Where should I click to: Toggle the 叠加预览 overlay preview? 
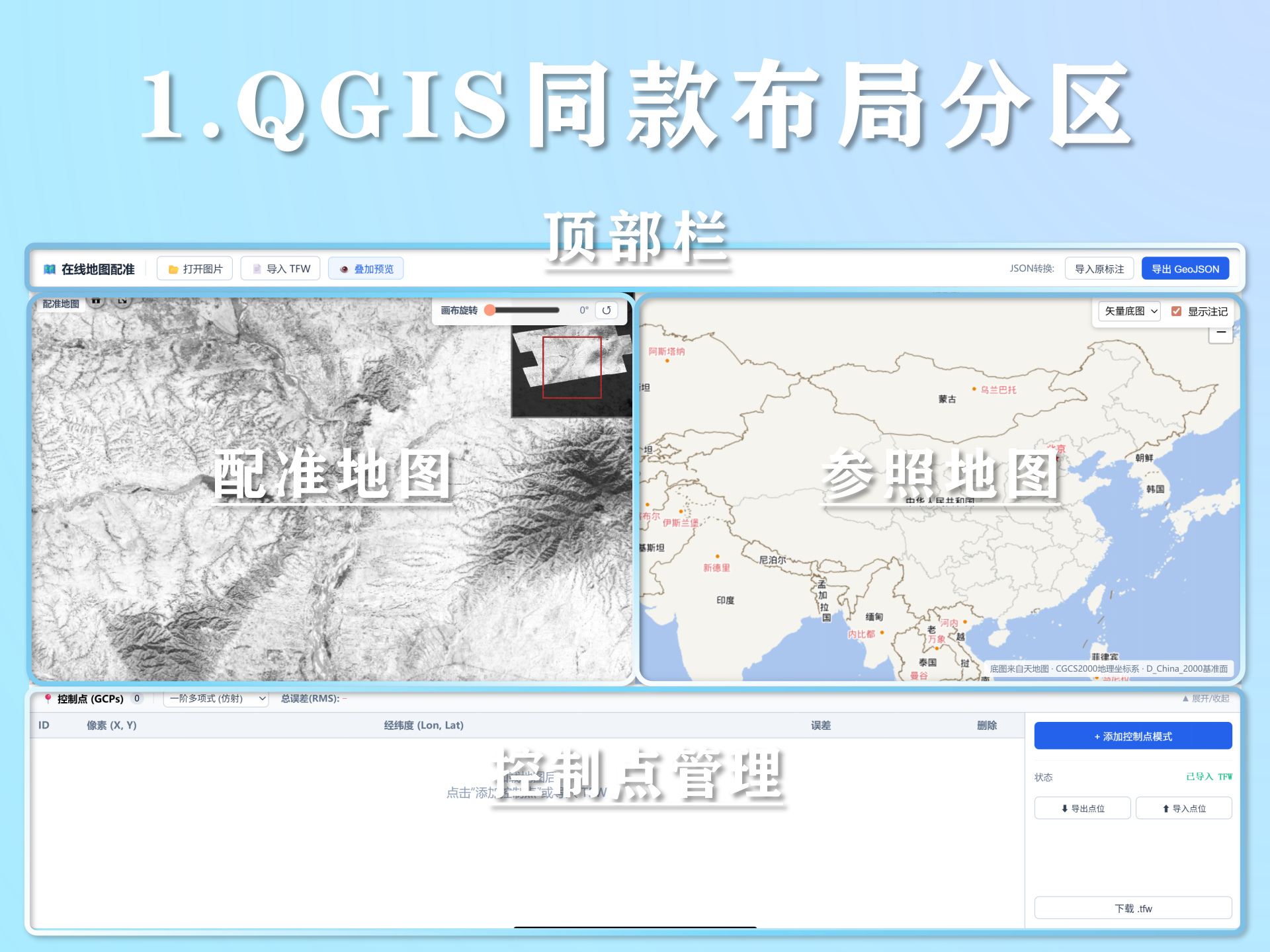tap(366, 268)
